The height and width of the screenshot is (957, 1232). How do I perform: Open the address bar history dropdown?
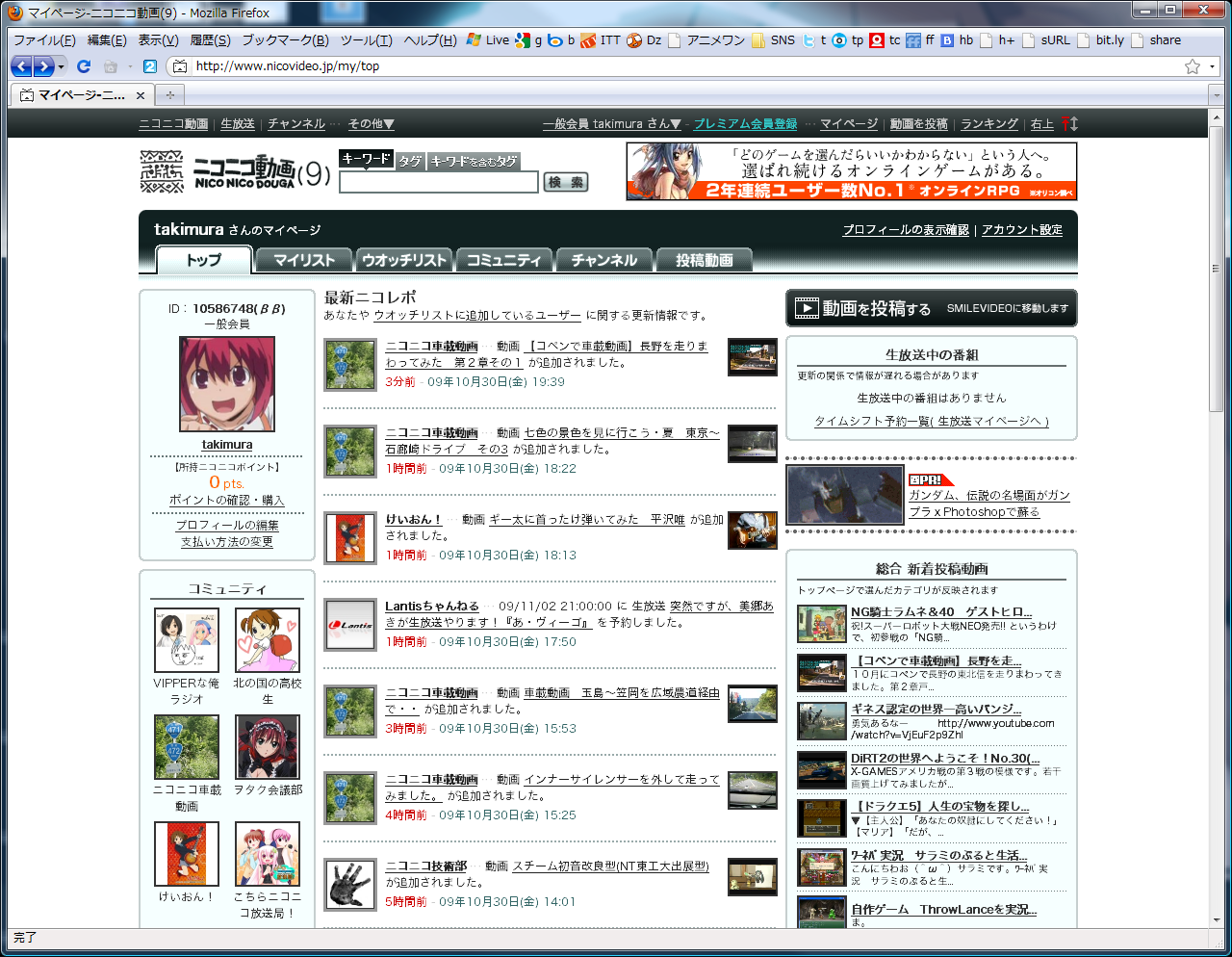coord(1213,66)
